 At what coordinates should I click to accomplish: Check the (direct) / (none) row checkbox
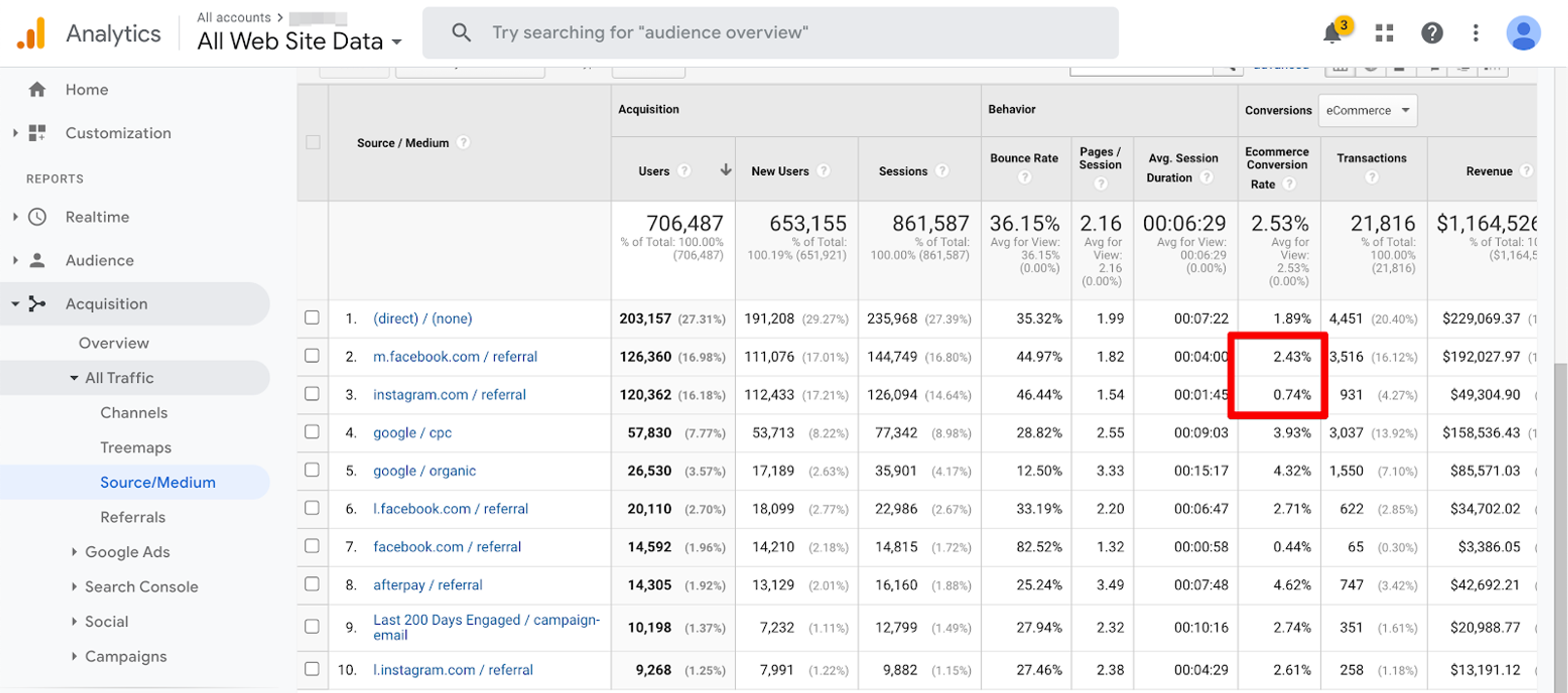pyautogui.click(x=312, y=318)
